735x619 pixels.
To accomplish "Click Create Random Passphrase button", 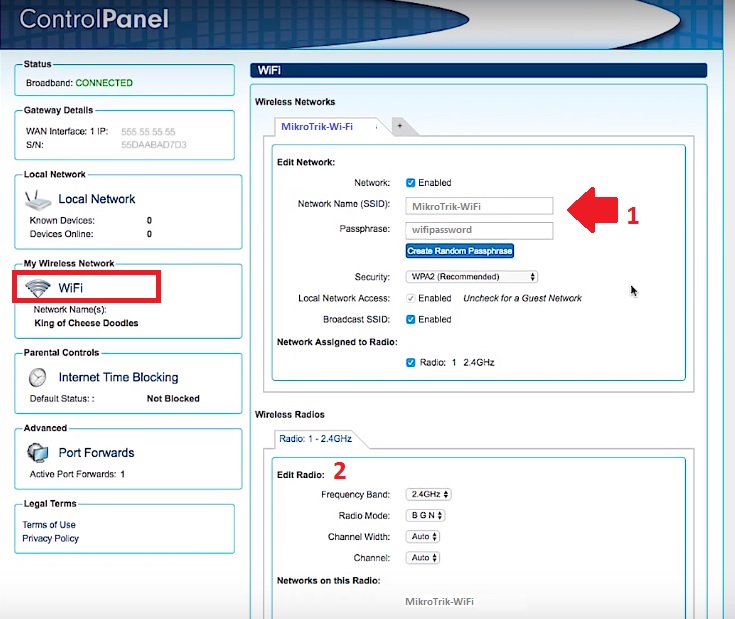I will [x=459, y=251].
